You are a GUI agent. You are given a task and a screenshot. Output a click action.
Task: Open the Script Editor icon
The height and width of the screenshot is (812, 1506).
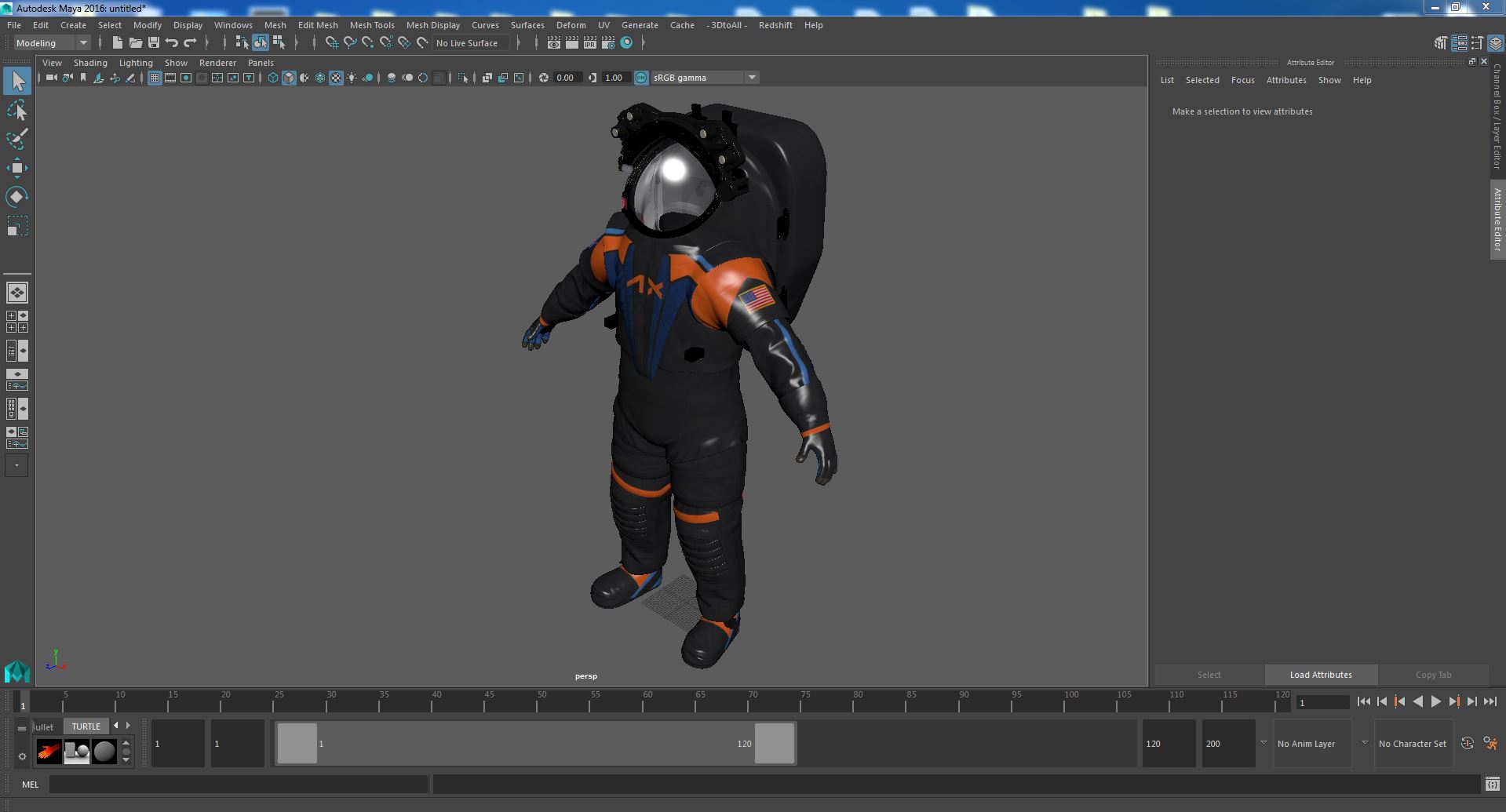pos(1492,785)
